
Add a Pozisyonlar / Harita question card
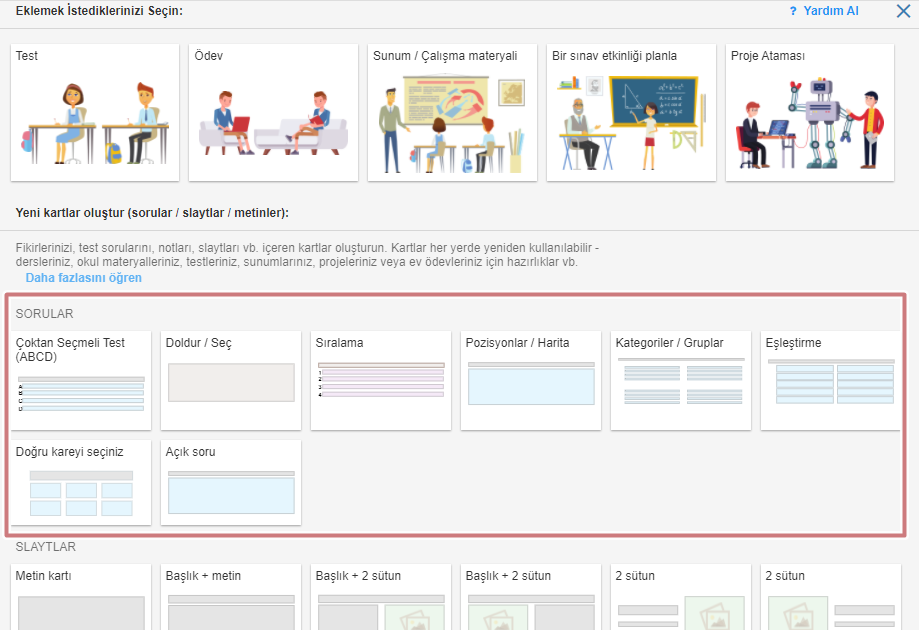coord(531,380)
